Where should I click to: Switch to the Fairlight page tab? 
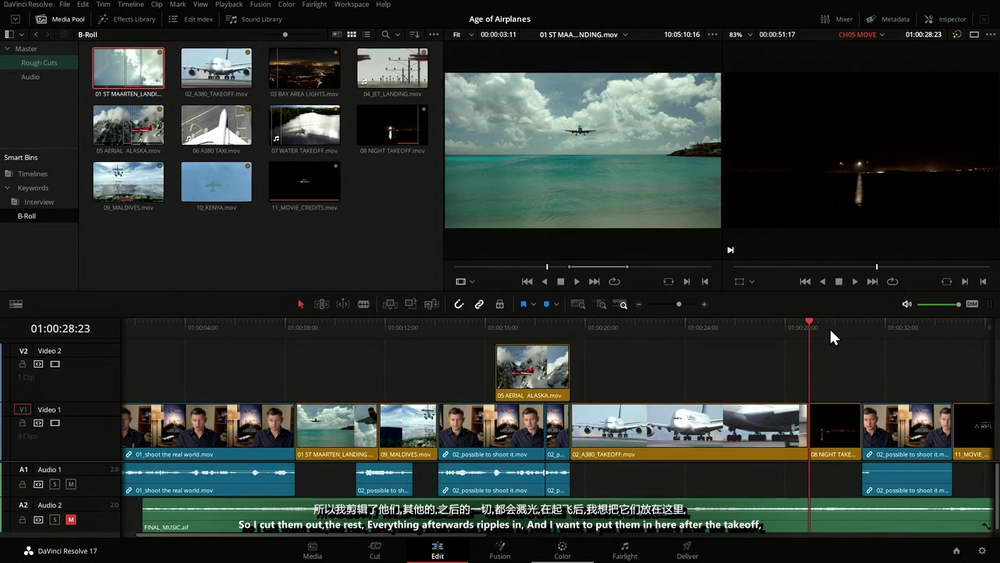coord(624,550)
